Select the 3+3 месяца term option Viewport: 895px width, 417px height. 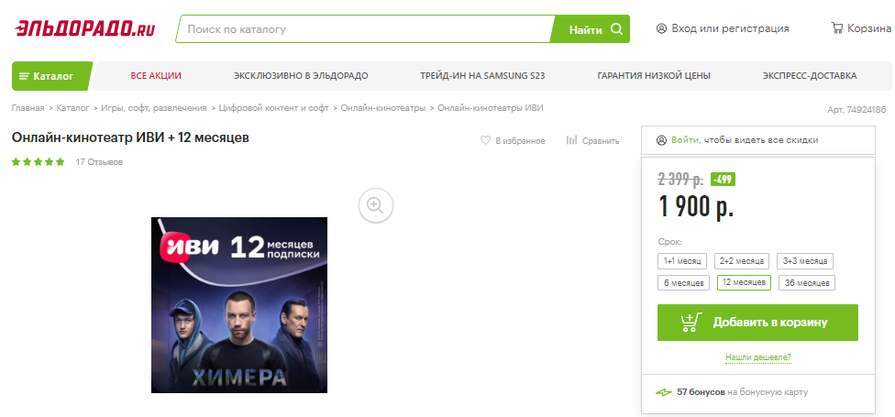point(805,261)
